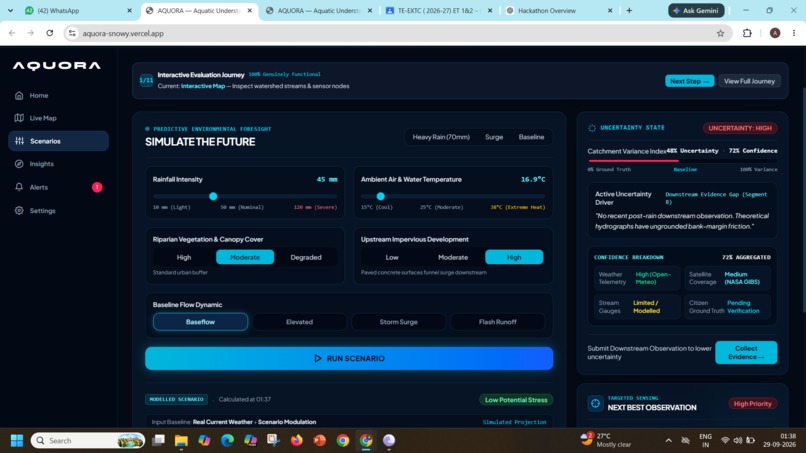Open the Home sidebar item
The image size is (806, 453).
58,96
